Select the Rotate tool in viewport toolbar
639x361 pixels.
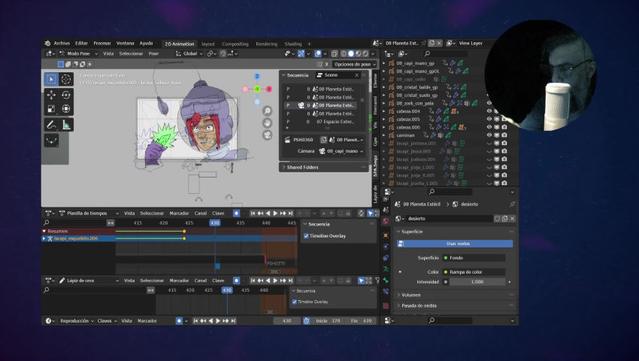pyautogui.click(x=66, y=95)
